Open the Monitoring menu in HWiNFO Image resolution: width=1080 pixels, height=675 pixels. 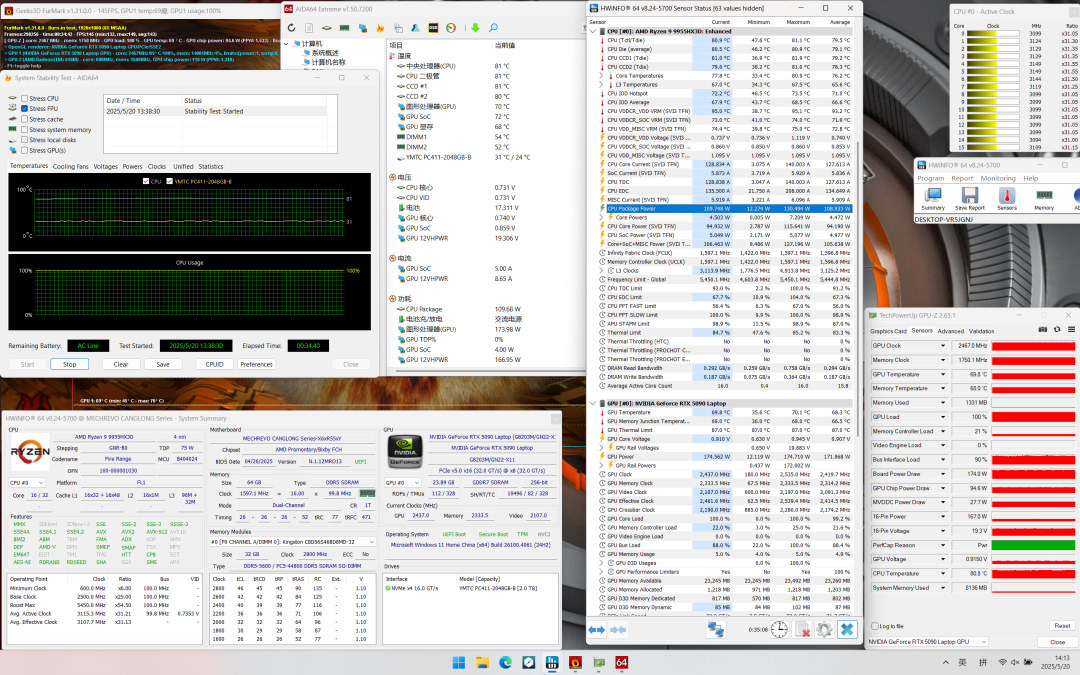click(x=997, y=178)
